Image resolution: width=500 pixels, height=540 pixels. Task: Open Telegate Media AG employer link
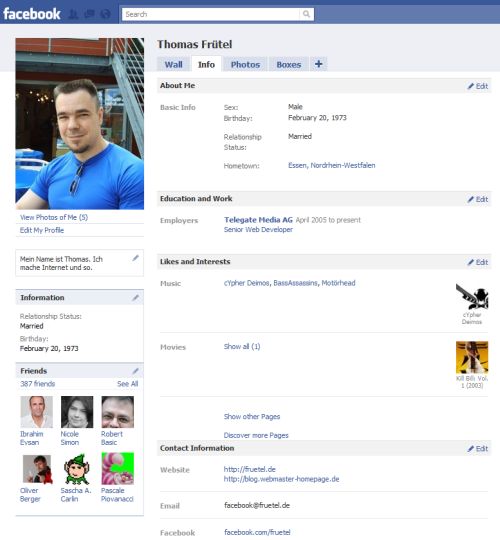tap(258, 220)
